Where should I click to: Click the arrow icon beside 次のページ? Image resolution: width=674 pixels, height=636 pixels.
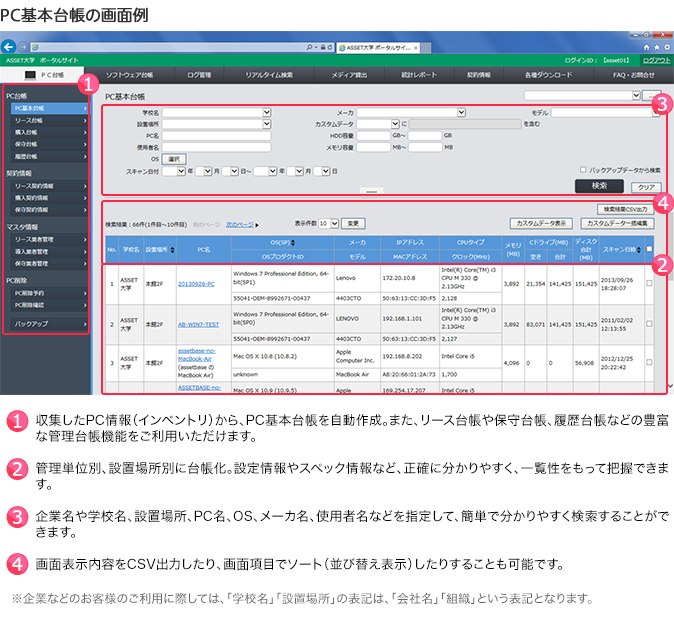click(x=257, y=225)
